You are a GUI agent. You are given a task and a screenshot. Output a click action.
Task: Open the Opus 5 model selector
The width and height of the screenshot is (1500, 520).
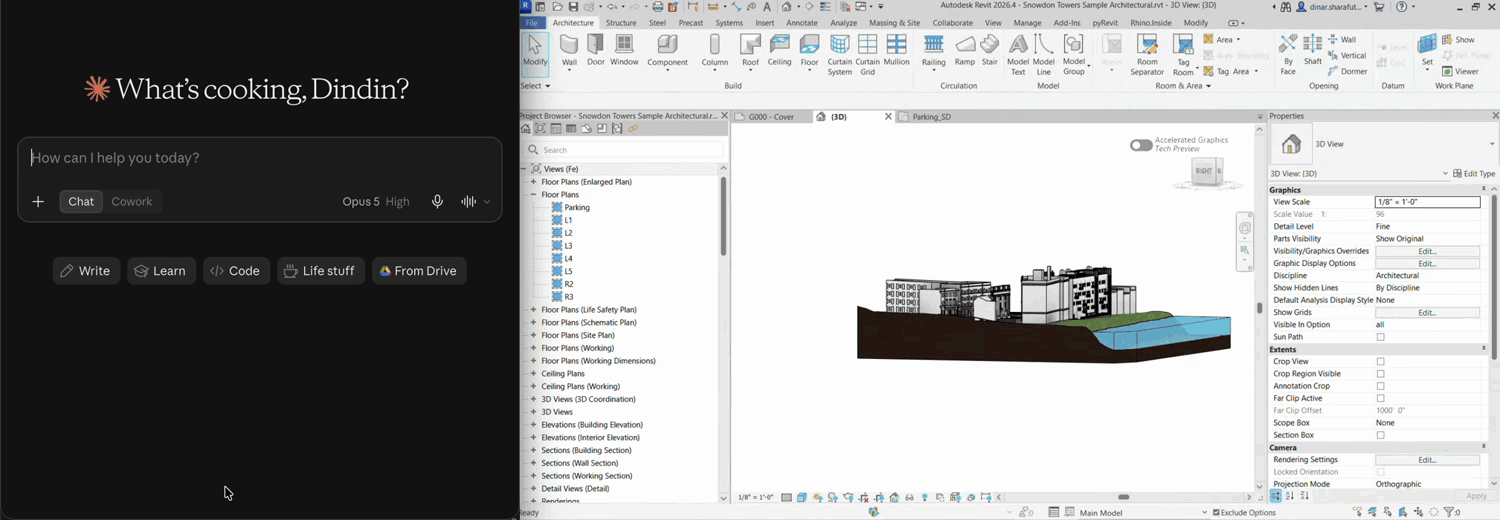click(376, 201)
